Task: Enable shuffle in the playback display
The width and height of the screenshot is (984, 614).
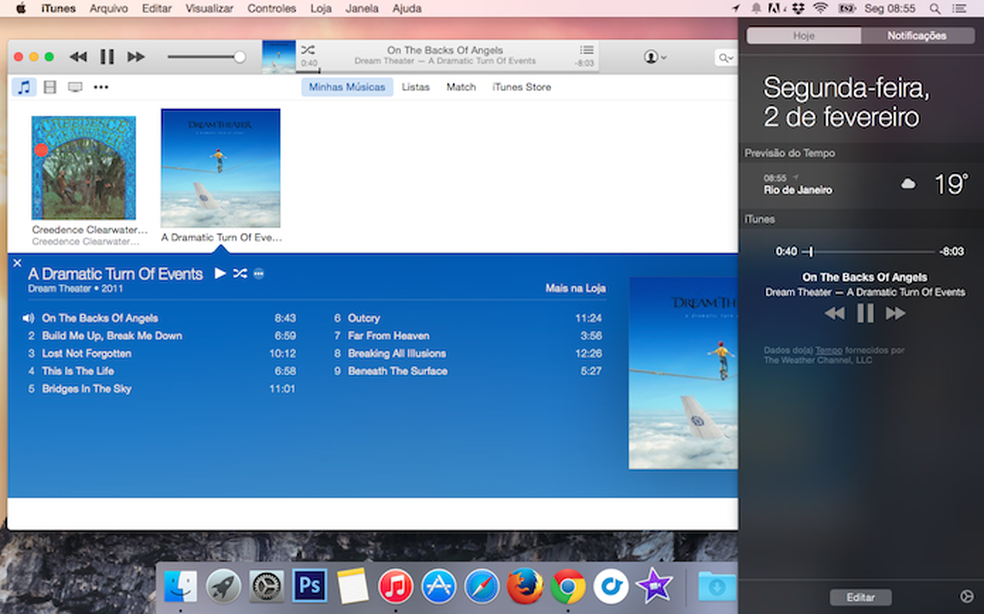Action: [310, 51]
